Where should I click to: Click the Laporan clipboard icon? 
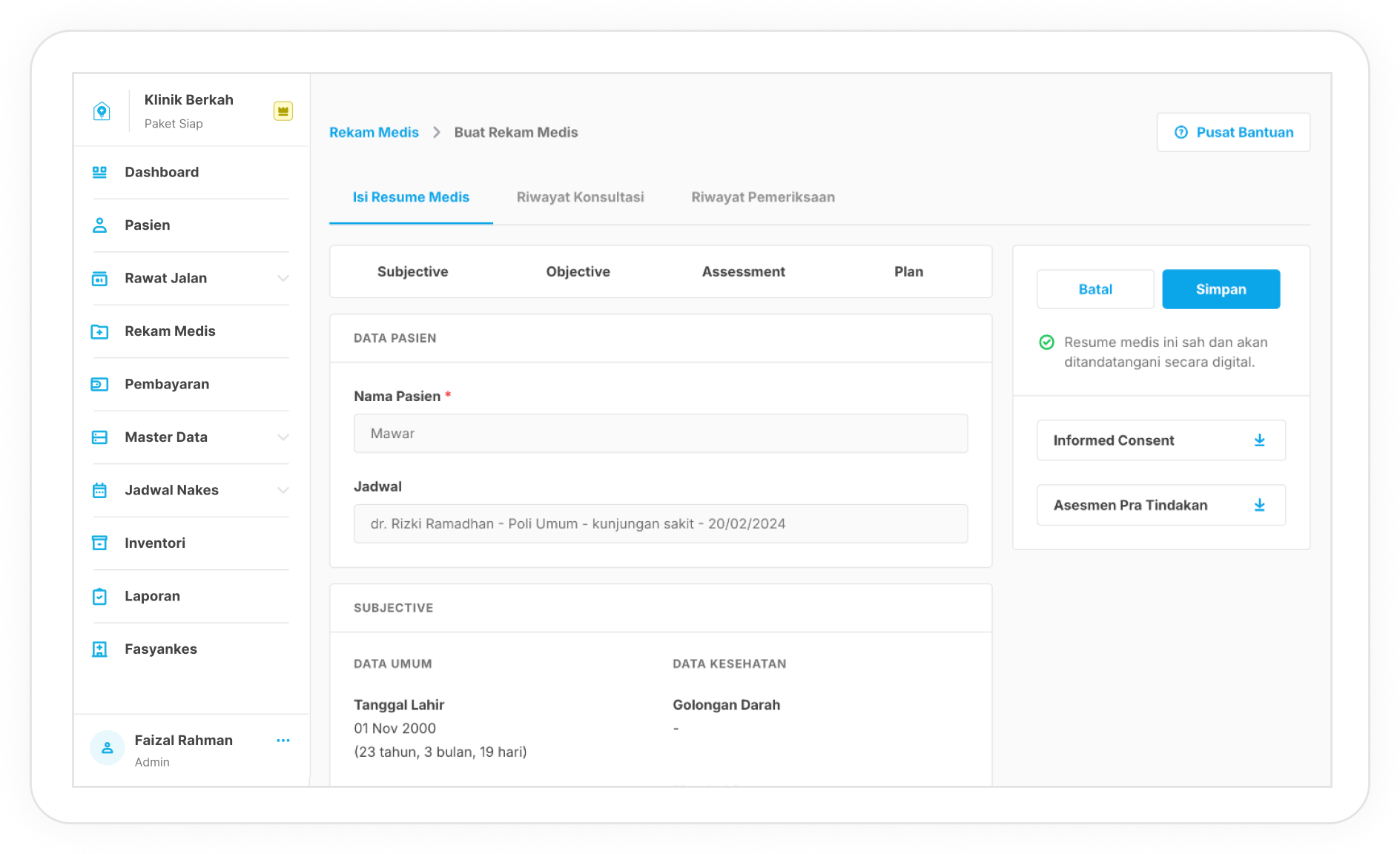click(99, 596)
